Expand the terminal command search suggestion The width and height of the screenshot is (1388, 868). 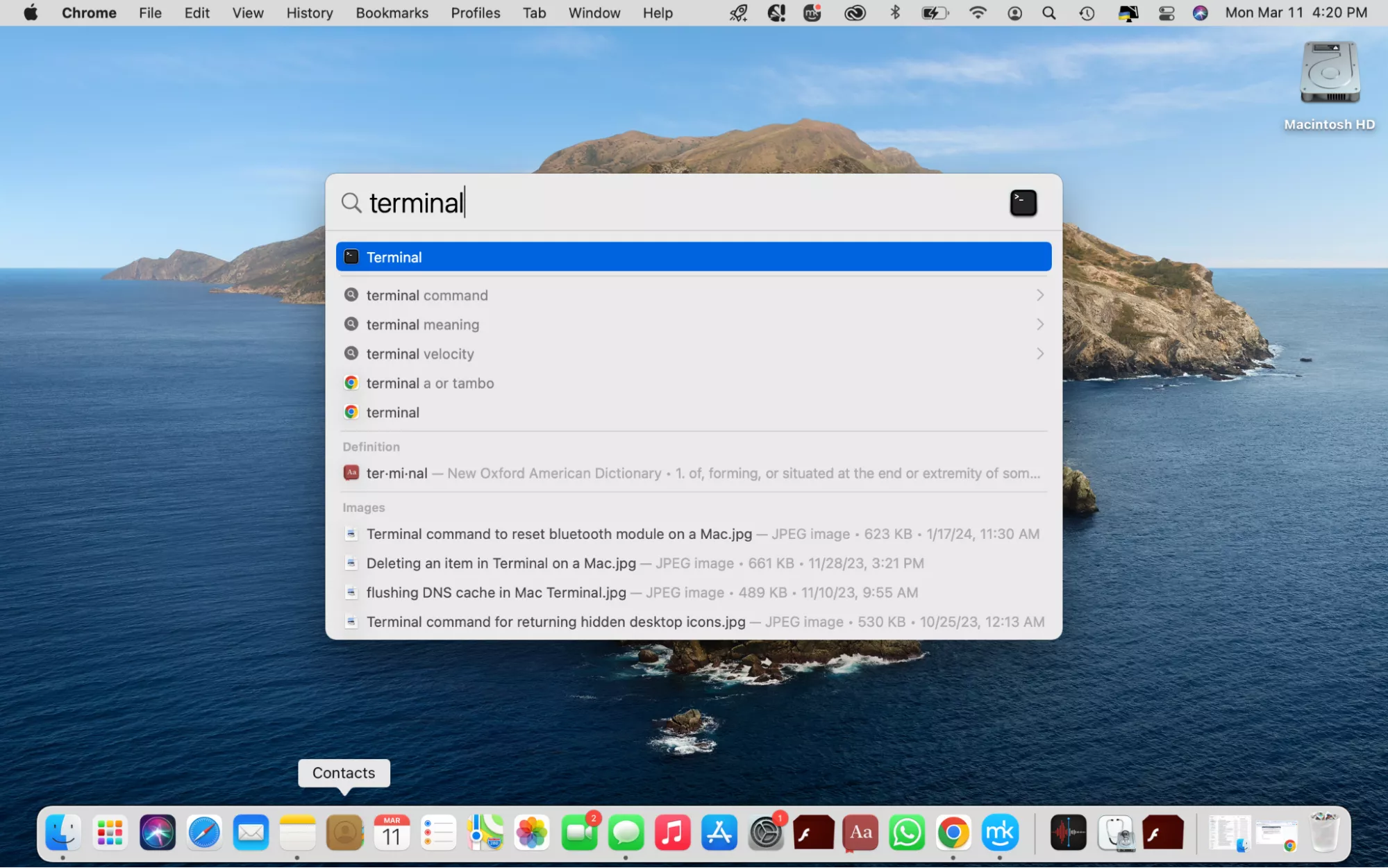click(1039, 295)
